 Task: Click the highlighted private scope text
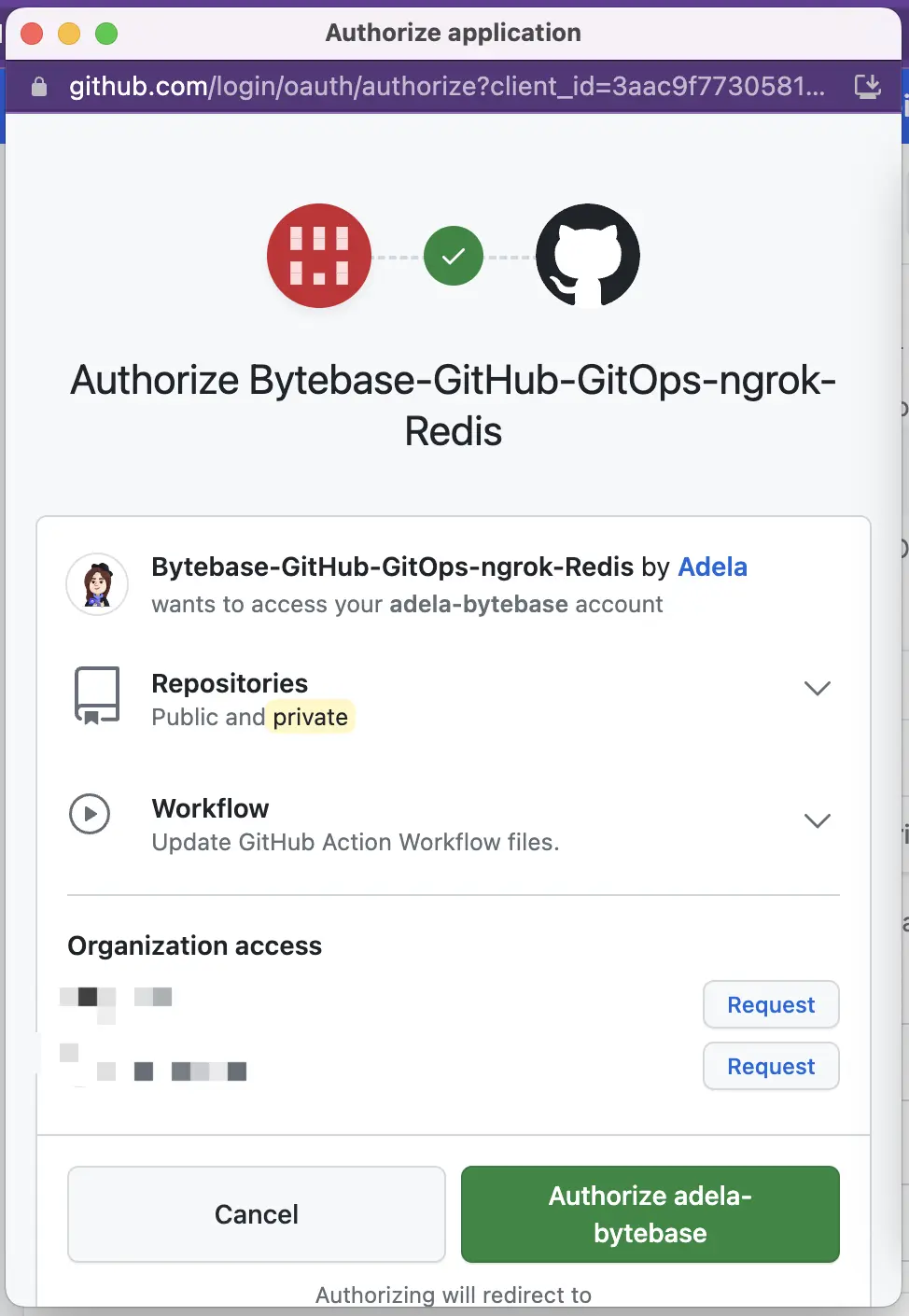pos(311,717)
